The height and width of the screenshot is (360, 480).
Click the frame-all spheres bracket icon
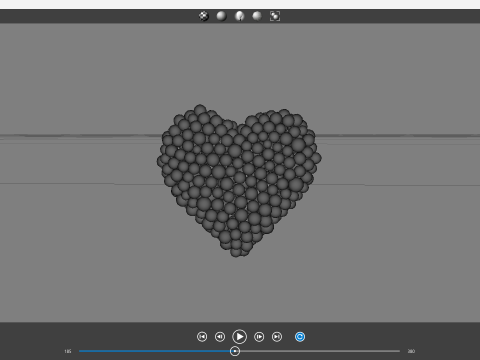[275, 16]
